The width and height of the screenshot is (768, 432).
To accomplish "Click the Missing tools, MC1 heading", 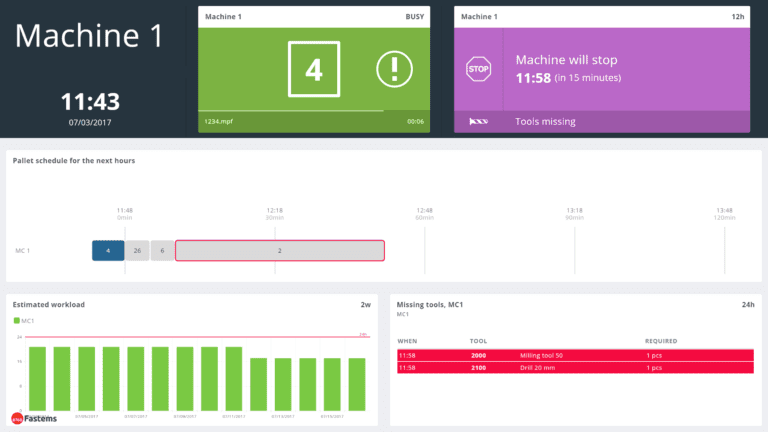I will pos(430,305).
